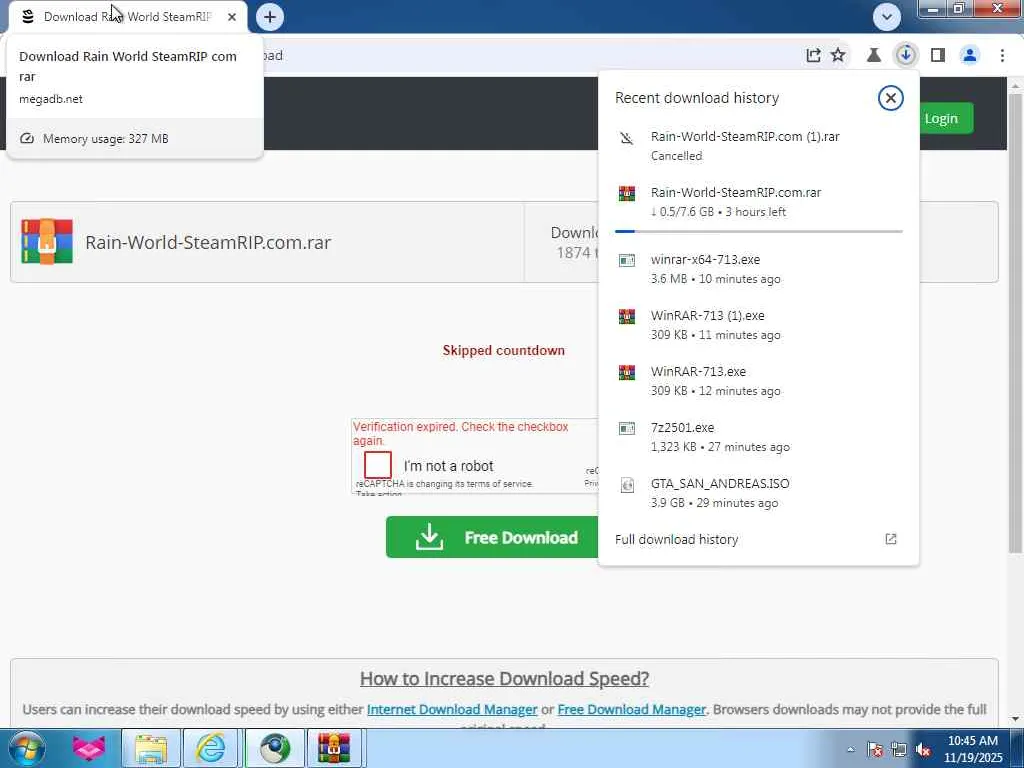Click How to Increase Download Speed heading

pyautogui.click(x=504, y=679)
